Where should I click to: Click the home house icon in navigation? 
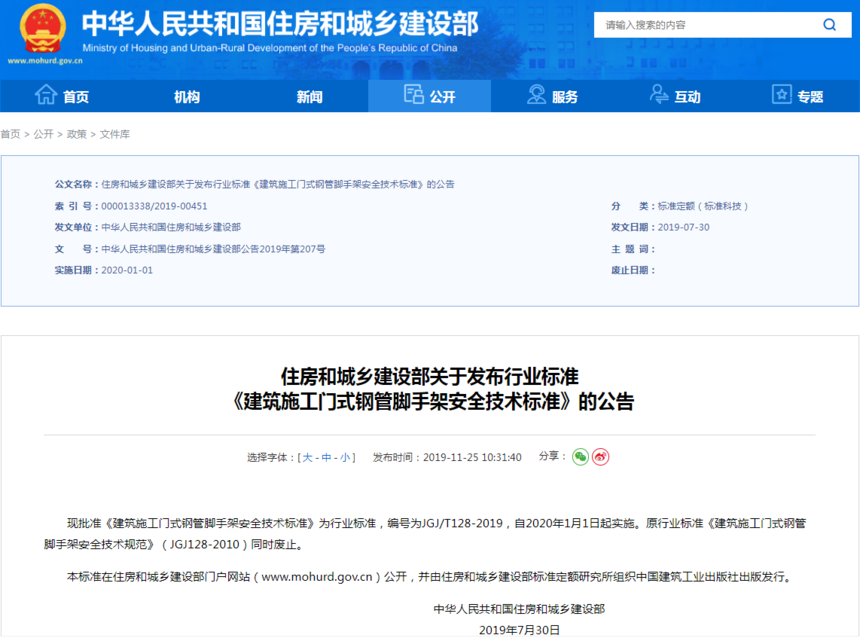point(46,95)
